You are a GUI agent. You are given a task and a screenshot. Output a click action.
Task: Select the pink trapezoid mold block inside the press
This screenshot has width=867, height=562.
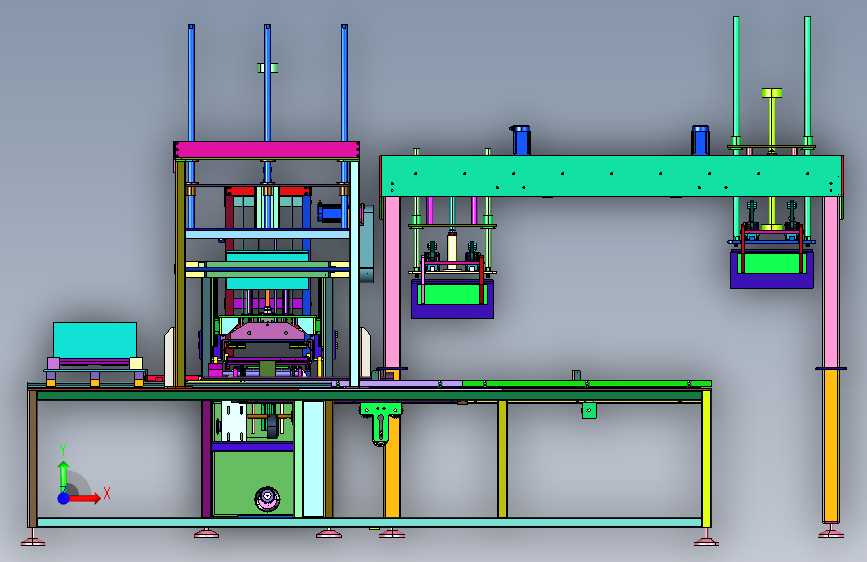pos(267,331)
